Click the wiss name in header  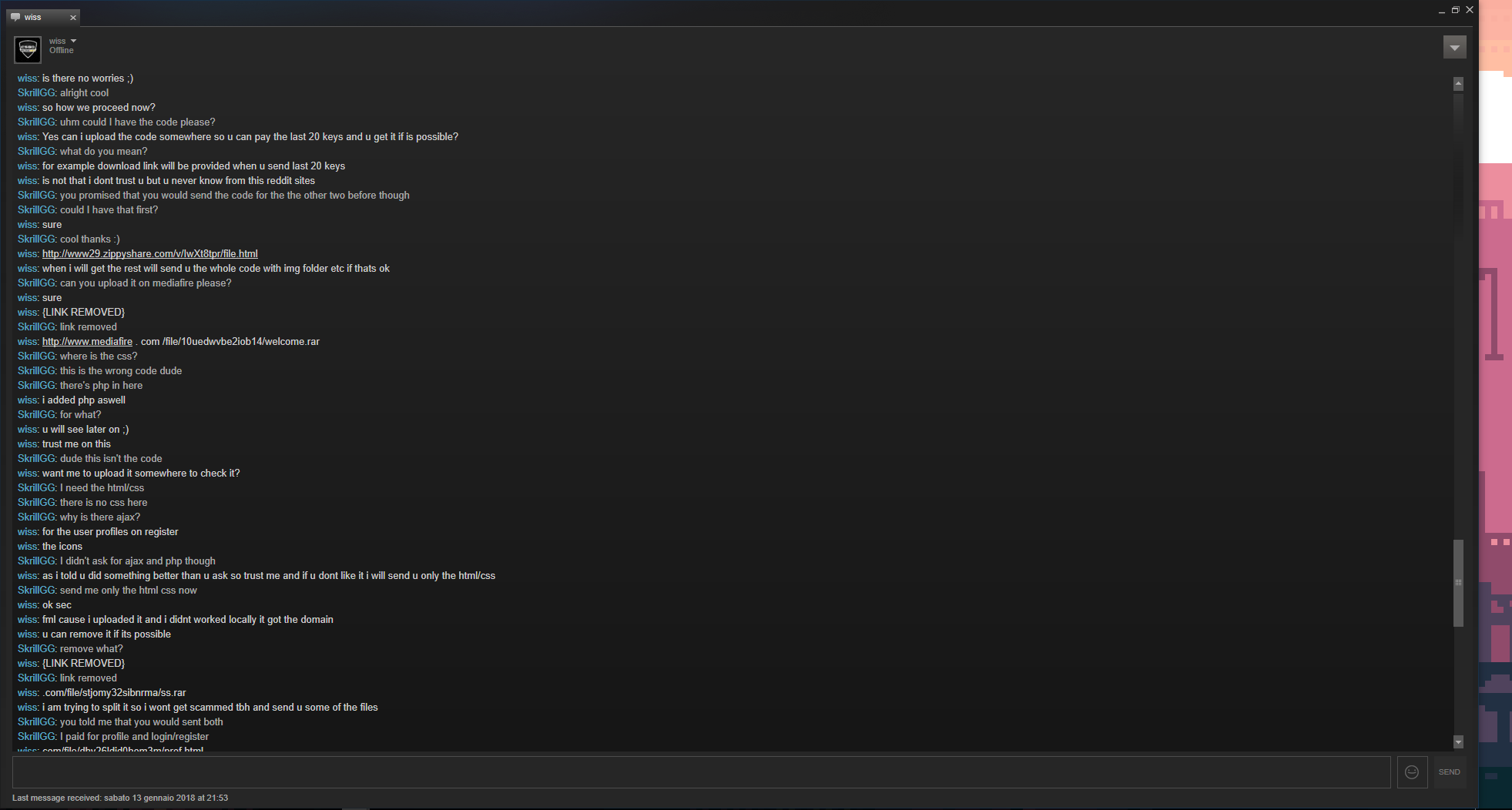[58, 42]
